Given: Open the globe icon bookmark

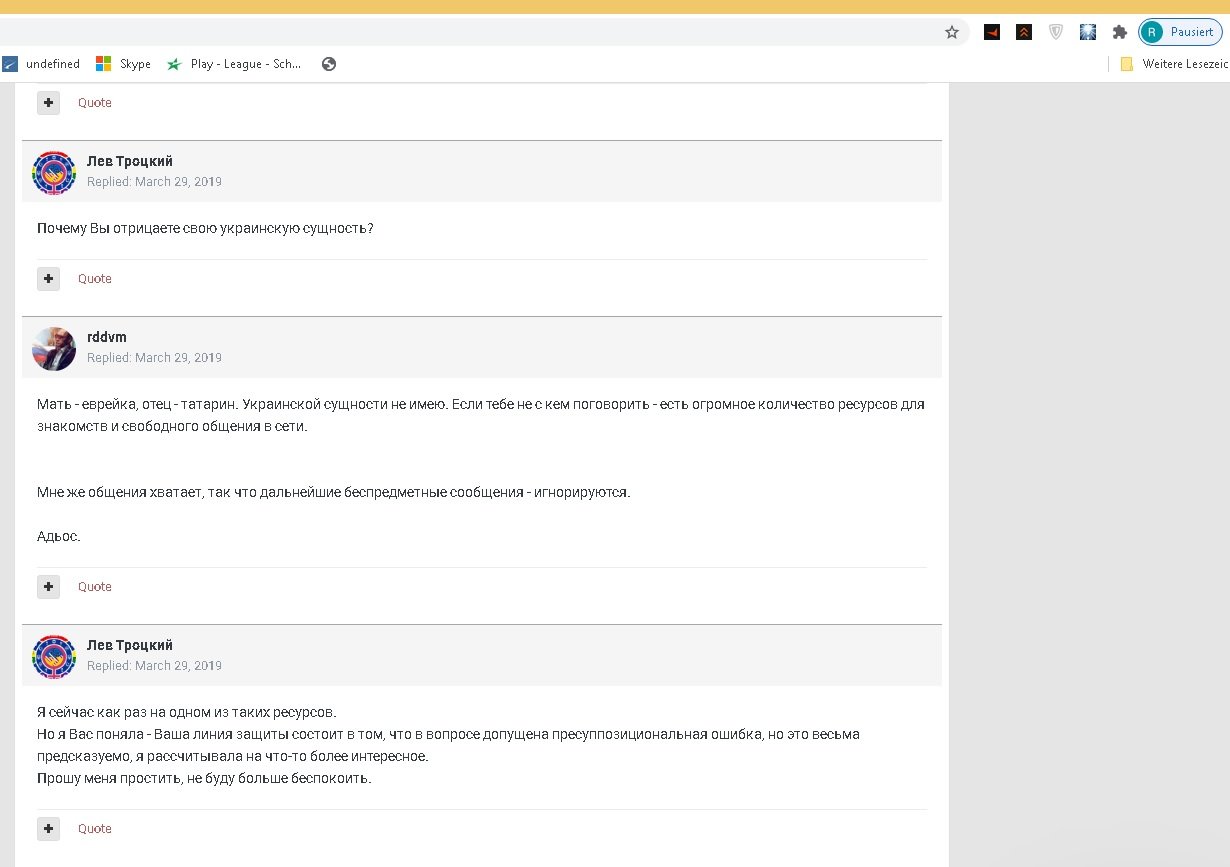Looking at the screenshot, I should [328, 64].
